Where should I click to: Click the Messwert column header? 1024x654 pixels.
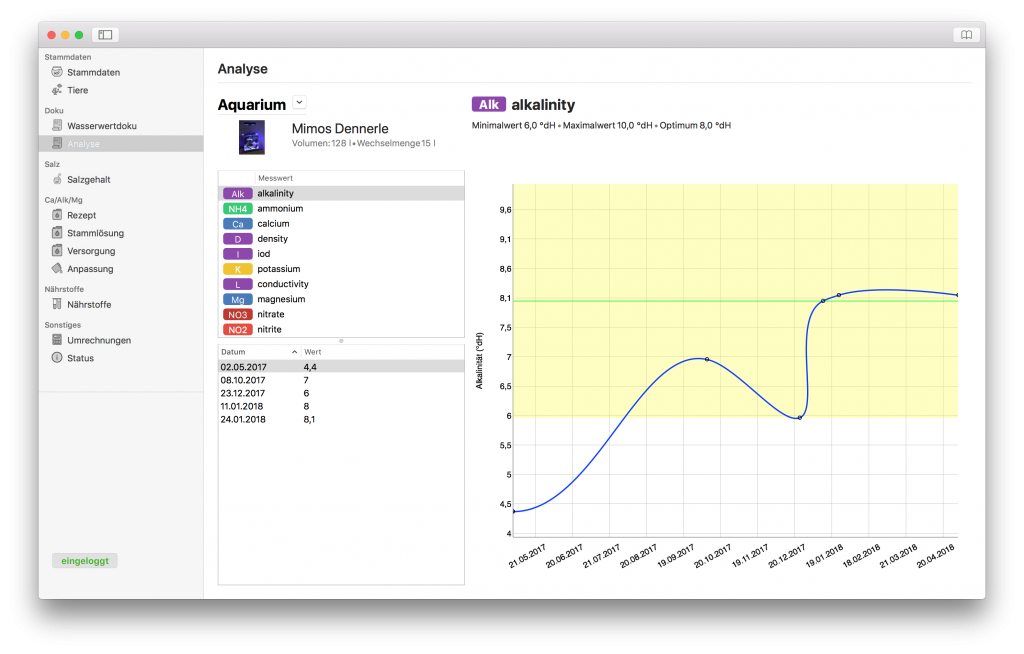[x=359, y=178]
